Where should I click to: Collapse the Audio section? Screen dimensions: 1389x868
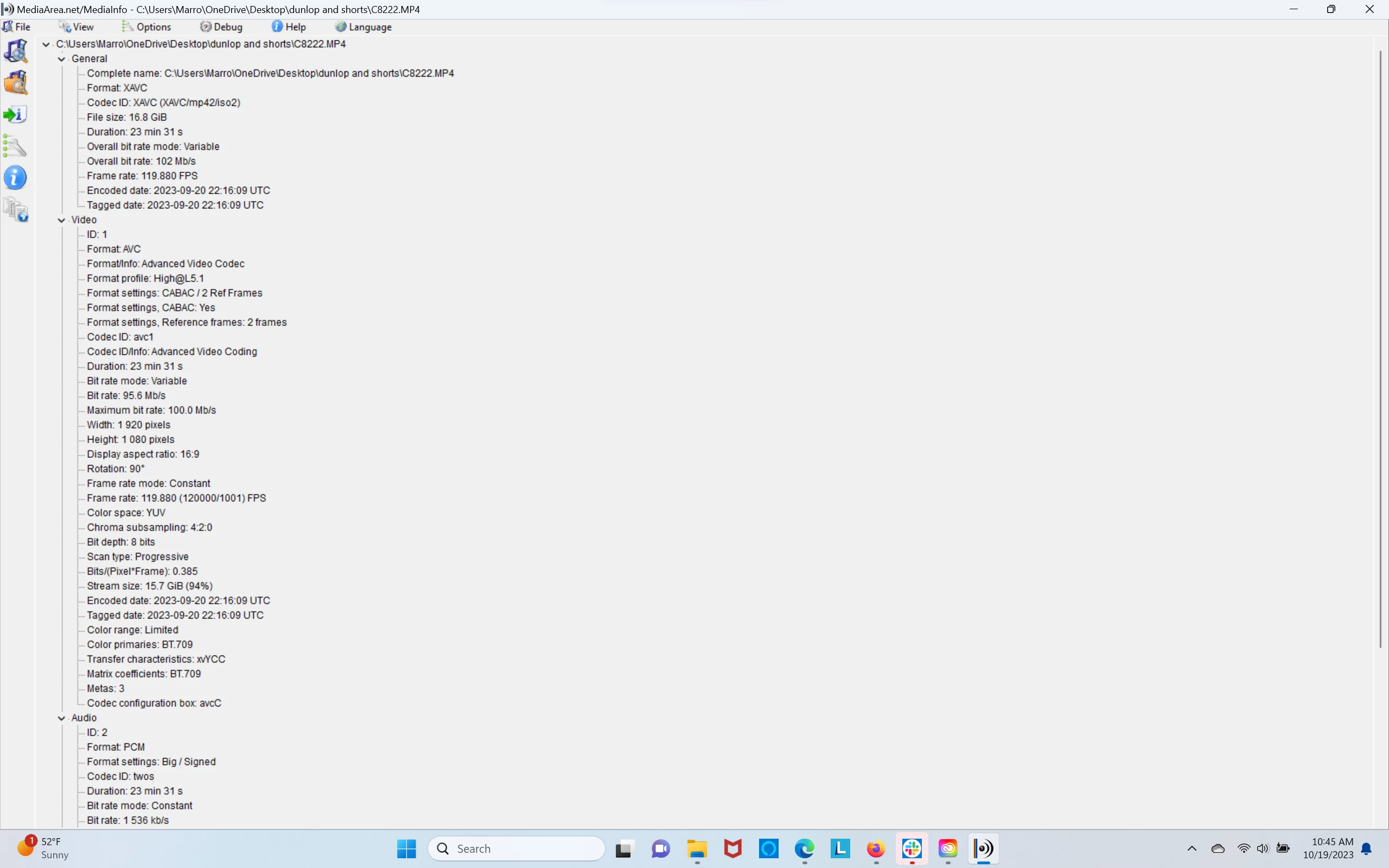click(x=61, y=718)
